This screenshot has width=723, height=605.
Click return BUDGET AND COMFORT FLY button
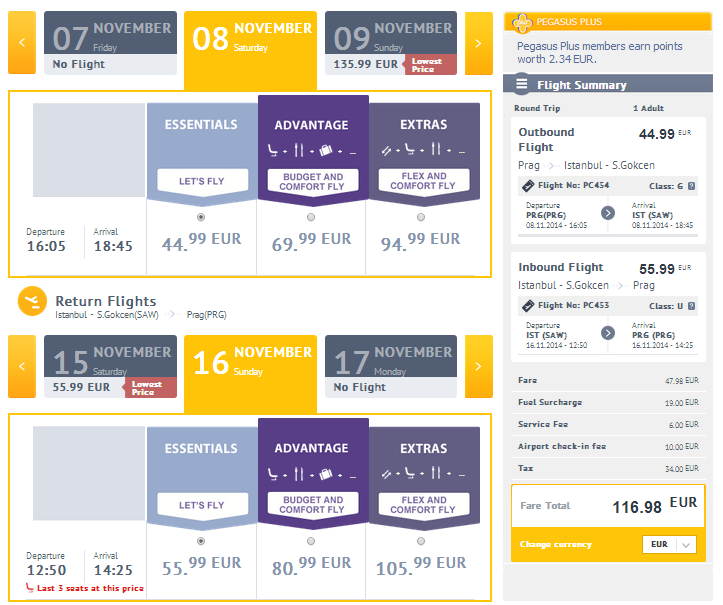tap(313, 505)
